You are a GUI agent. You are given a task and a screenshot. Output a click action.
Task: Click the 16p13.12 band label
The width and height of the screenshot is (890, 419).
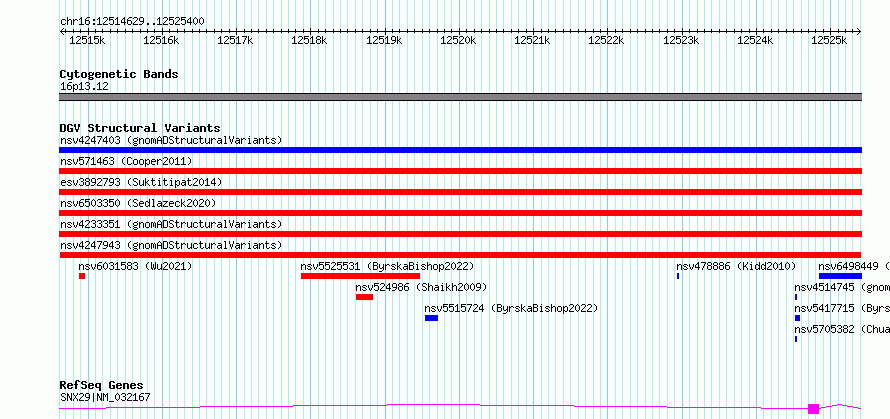click(84, 87)
